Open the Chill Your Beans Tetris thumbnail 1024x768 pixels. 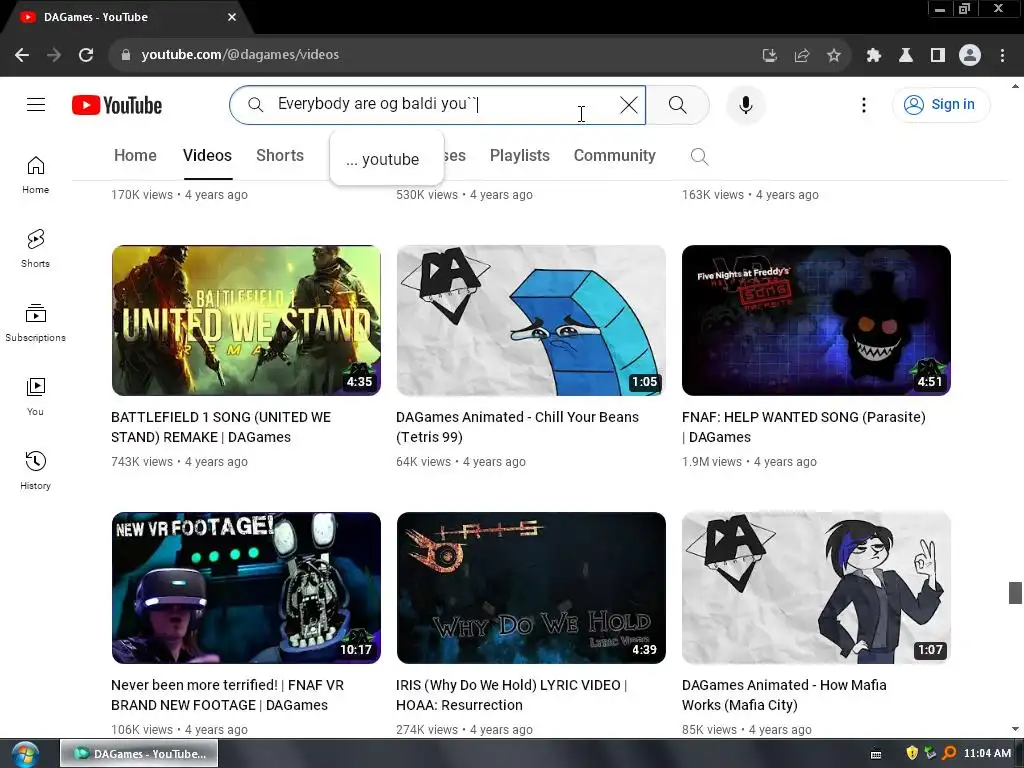point(531,320)
